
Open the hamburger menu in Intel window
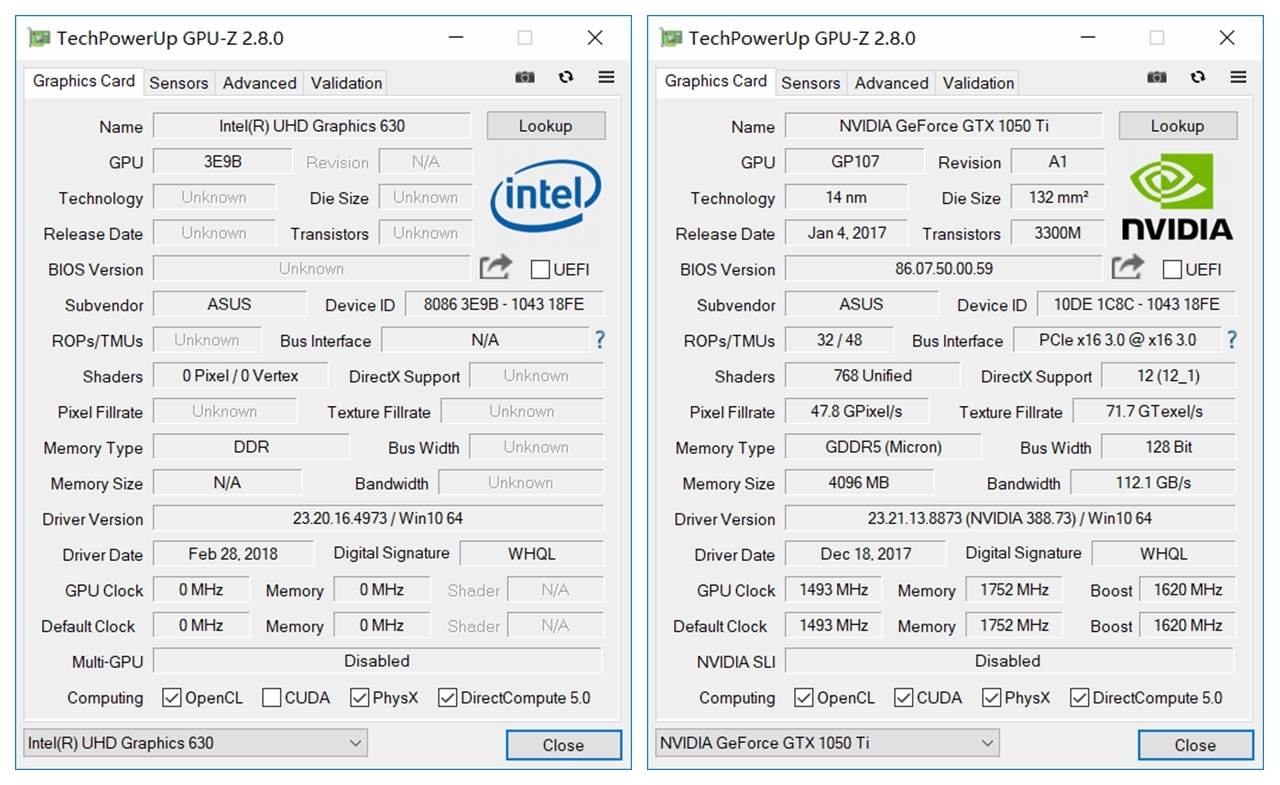606,78
